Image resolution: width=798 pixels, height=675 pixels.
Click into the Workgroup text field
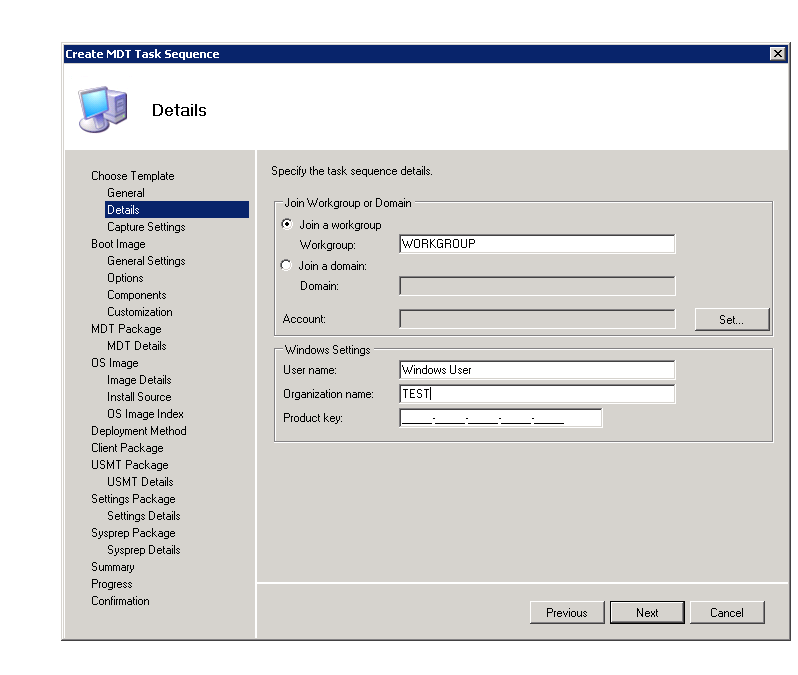[x=537, y=244]
